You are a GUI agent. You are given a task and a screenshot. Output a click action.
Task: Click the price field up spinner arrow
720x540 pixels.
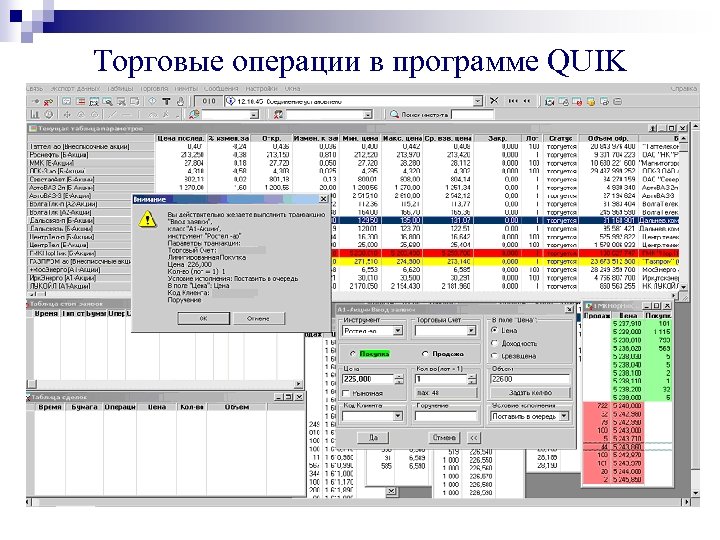399,377
